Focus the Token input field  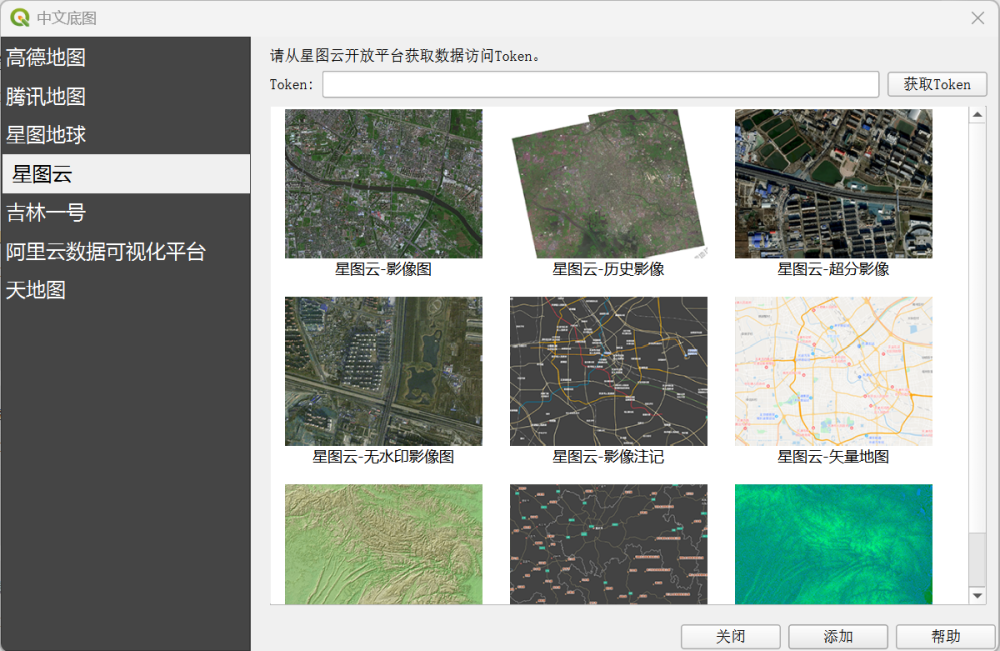pyautogui.click(x=600, y=85)
